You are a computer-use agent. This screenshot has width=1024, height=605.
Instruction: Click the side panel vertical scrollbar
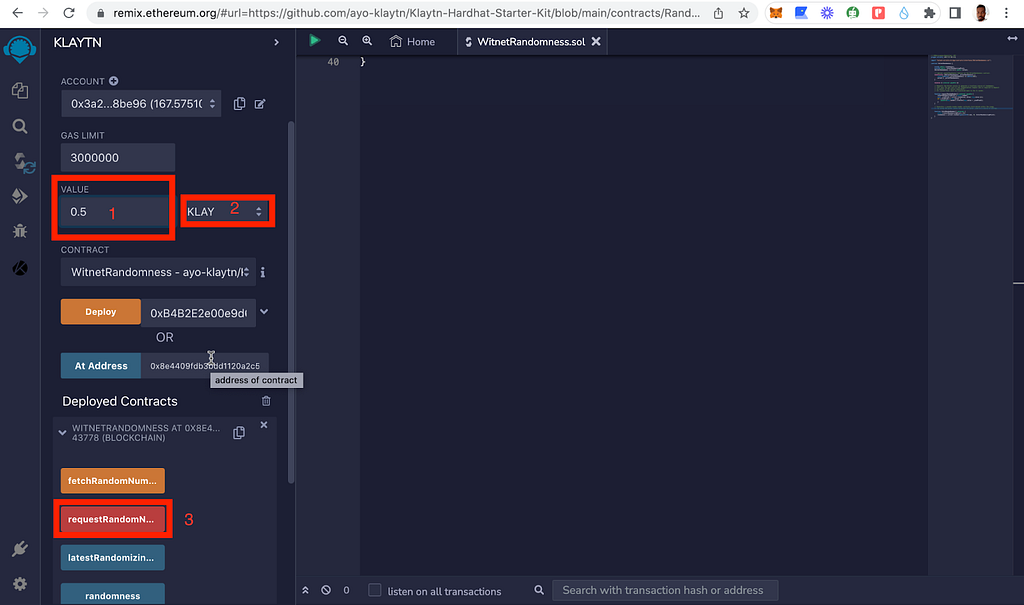[x=291, y=301]
